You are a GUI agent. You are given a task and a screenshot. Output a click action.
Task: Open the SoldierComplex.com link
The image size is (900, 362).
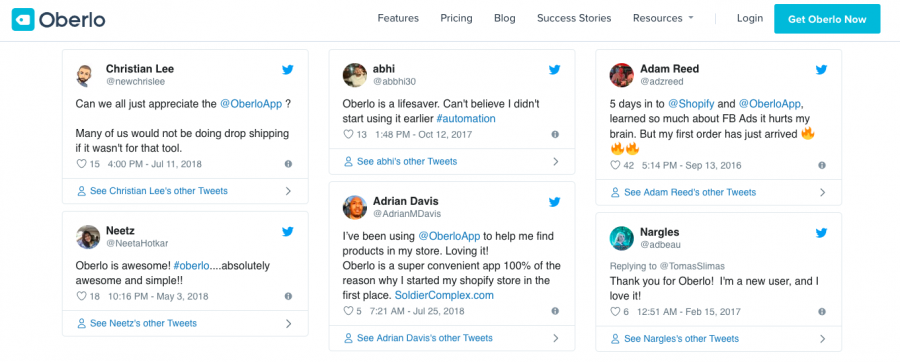coord(444,295)
